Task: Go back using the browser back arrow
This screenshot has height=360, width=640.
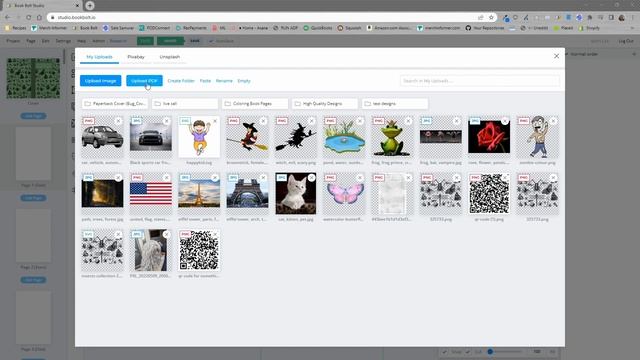Action: [8, 18]
